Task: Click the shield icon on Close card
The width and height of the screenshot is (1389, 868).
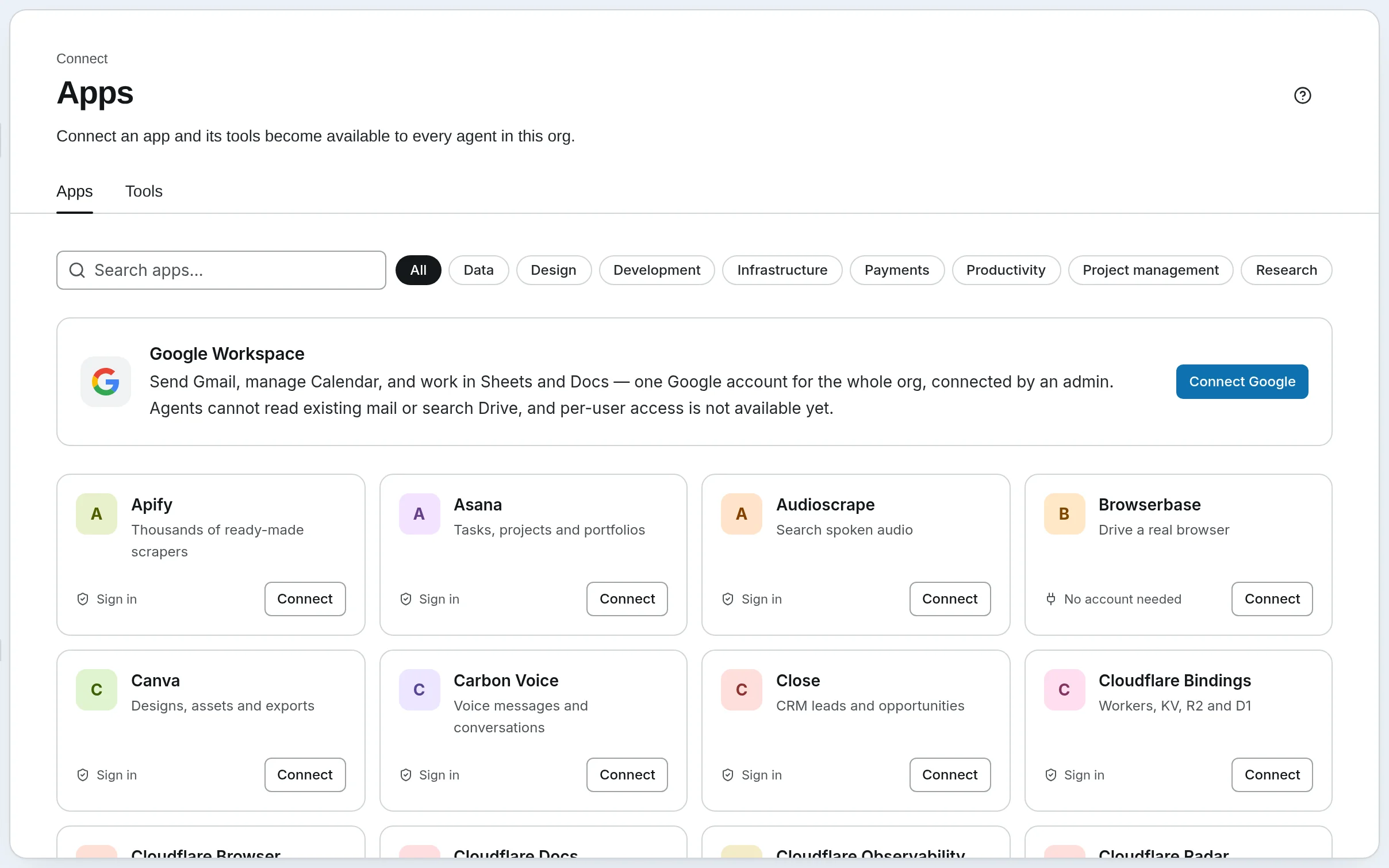Action: coord(728,775)
